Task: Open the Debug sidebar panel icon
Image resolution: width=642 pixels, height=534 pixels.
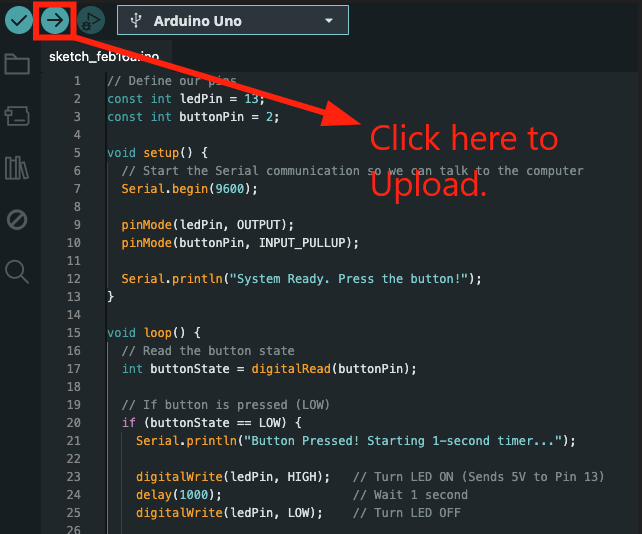Action: coord(17,220)
